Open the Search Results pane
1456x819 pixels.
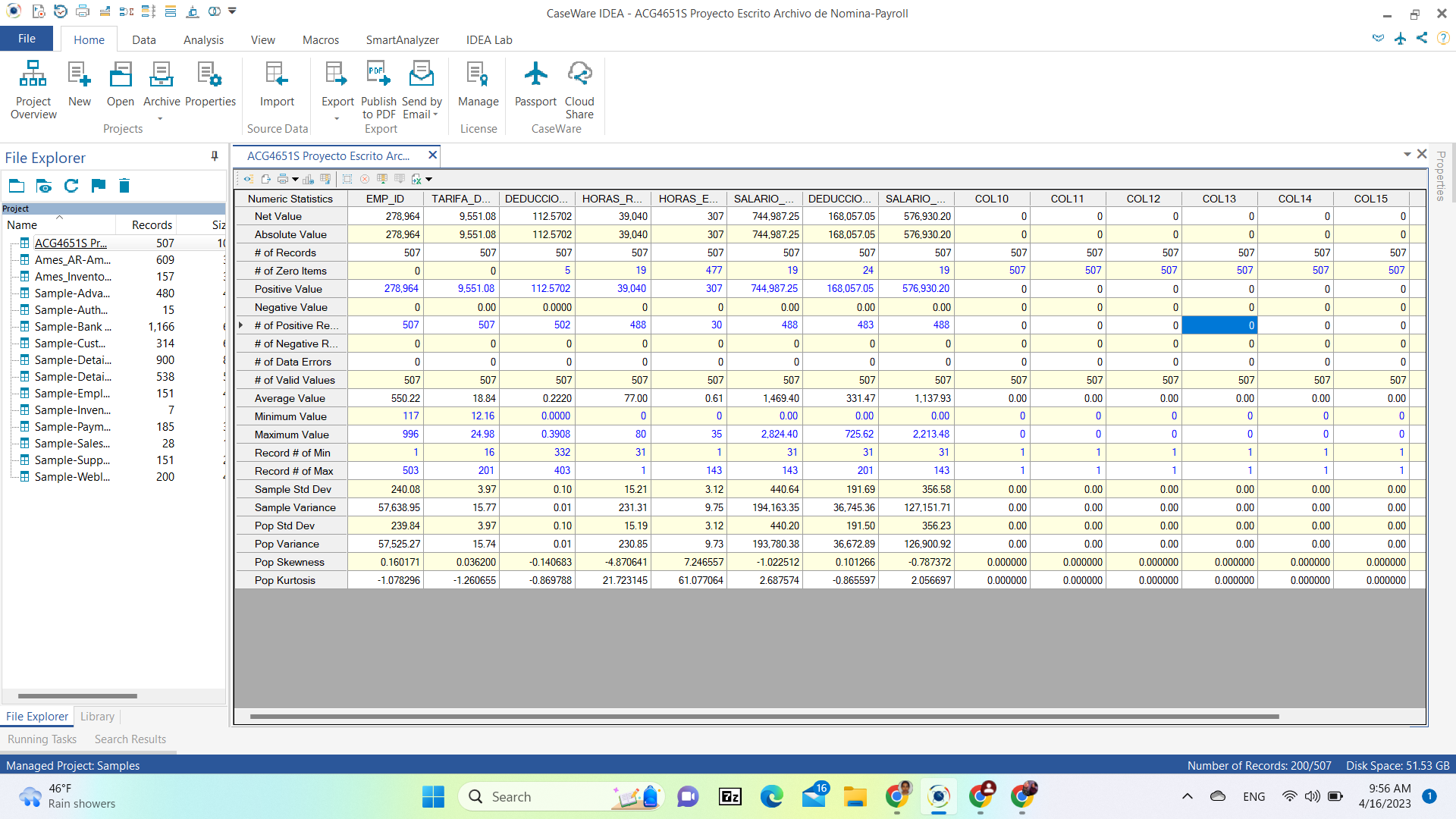(130, 739)
